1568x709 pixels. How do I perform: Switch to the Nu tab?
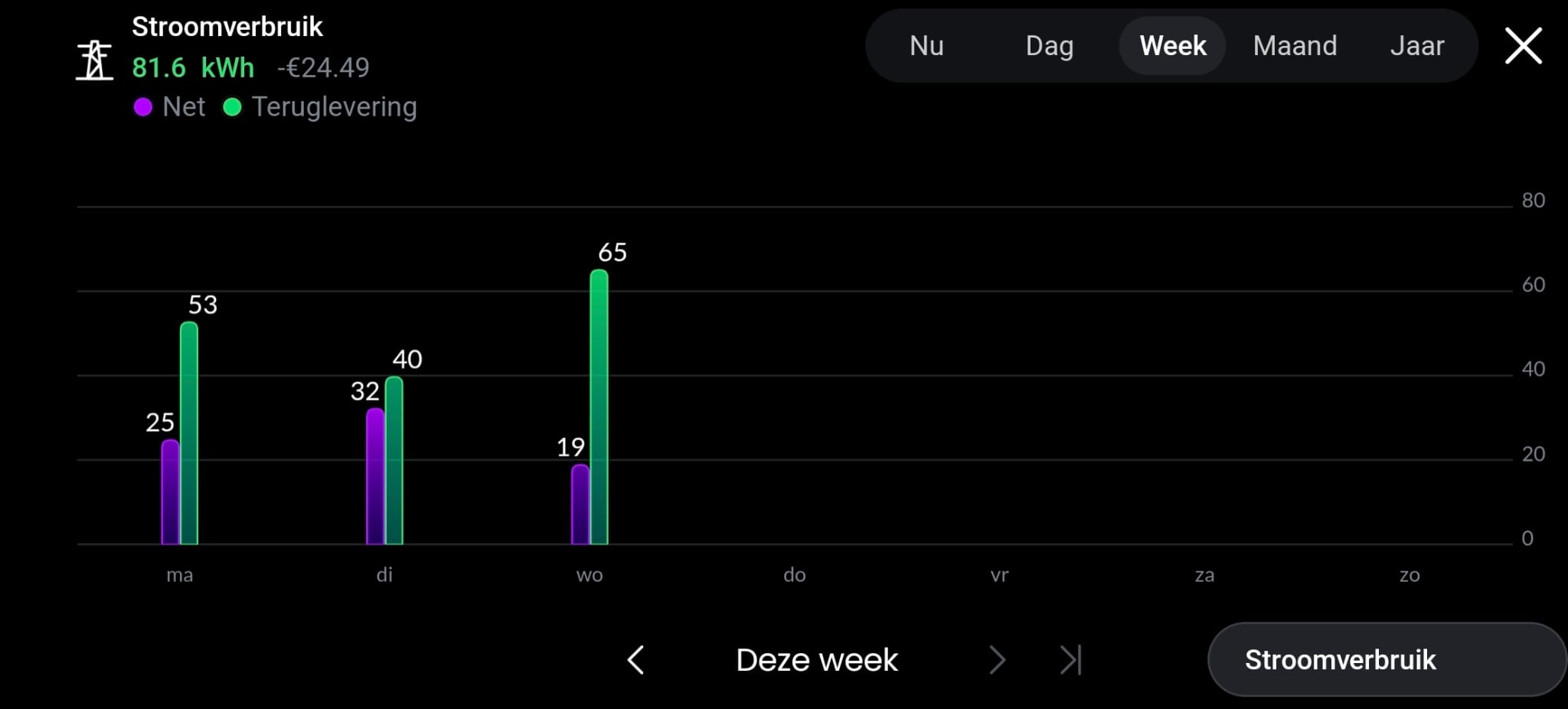click(926, 46)
